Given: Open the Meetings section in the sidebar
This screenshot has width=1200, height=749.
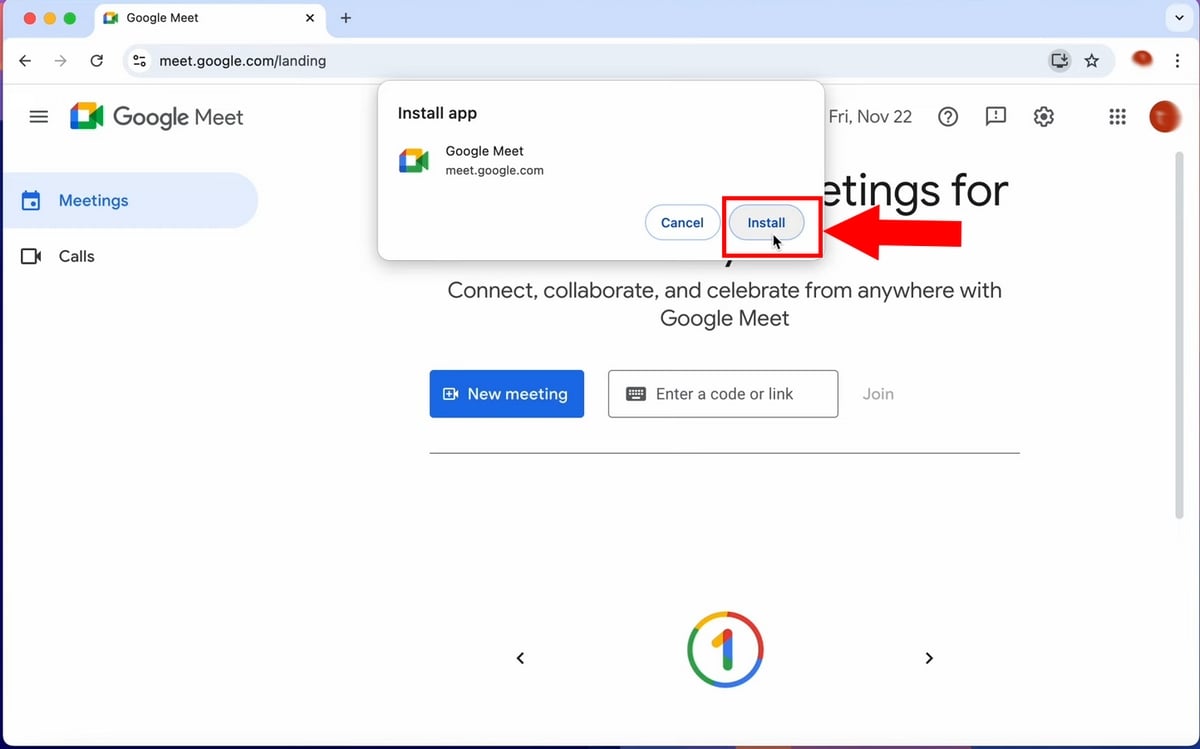Looking at the screenshot, I should pos(129,200).
